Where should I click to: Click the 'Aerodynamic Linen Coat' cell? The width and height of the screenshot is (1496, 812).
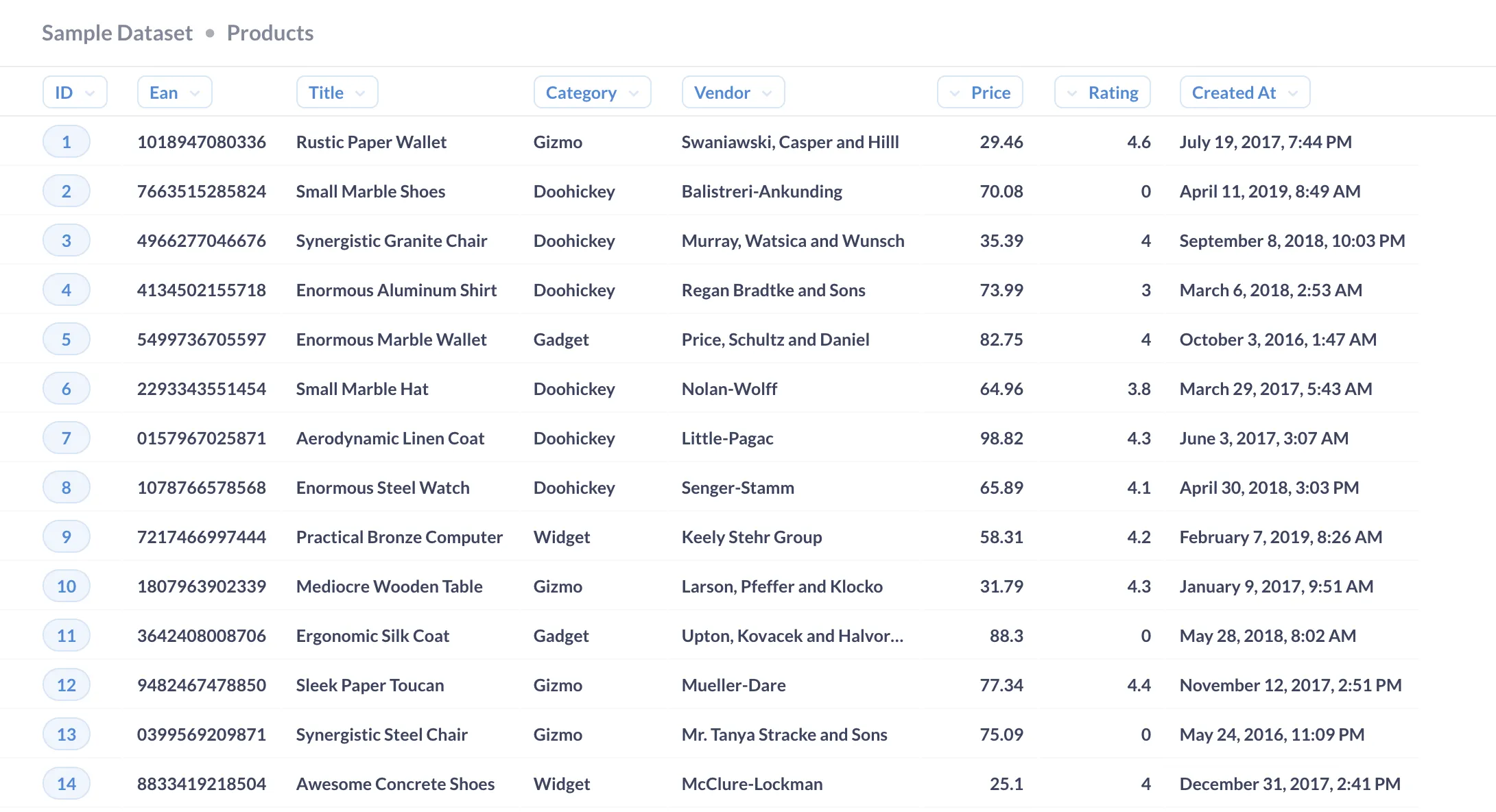pyautogui.click(x=390, y=438)
